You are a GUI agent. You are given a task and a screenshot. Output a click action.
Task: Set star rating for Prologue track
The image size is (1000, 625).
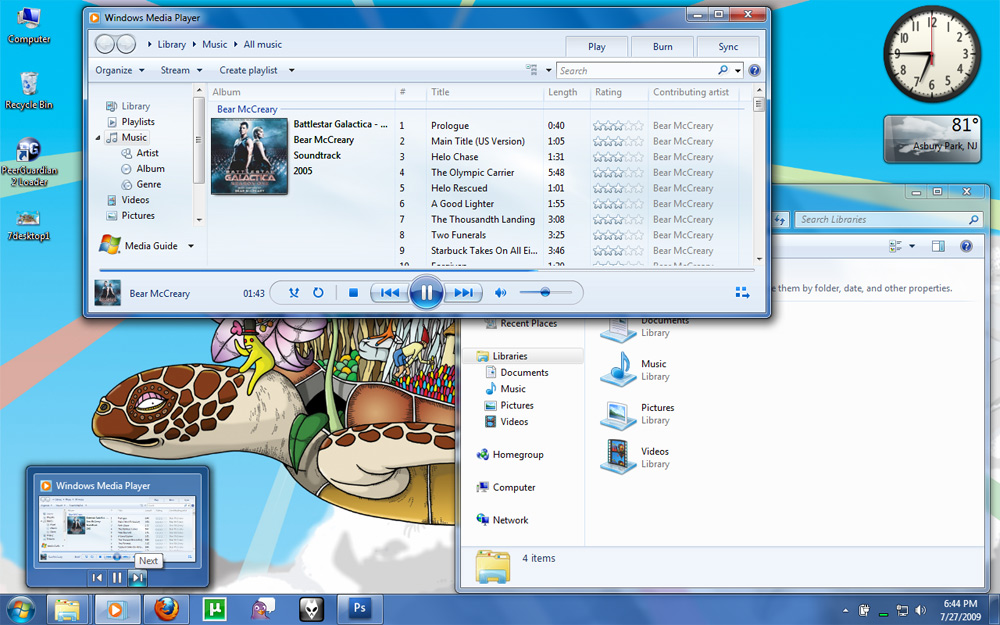[617, 126]
